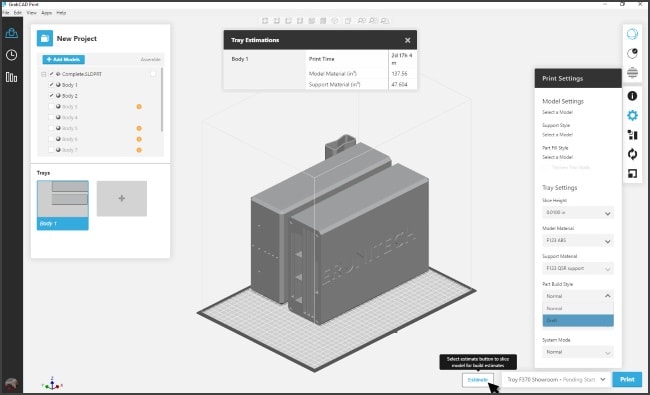Click the Estimate button
650x395 pixels.
[x=478, y=380]
